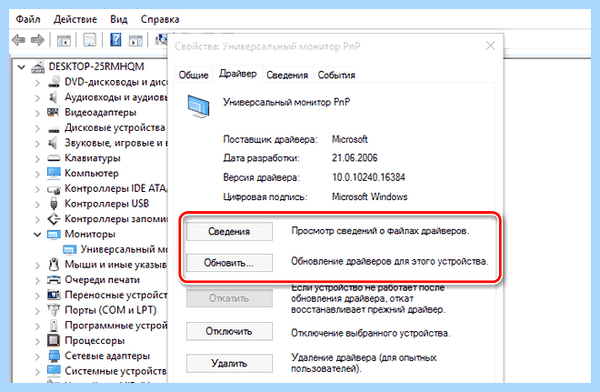Click the grayed-out Откатить button
The image size is (600, 392).
pyautogui.click(x=229, y=298)
